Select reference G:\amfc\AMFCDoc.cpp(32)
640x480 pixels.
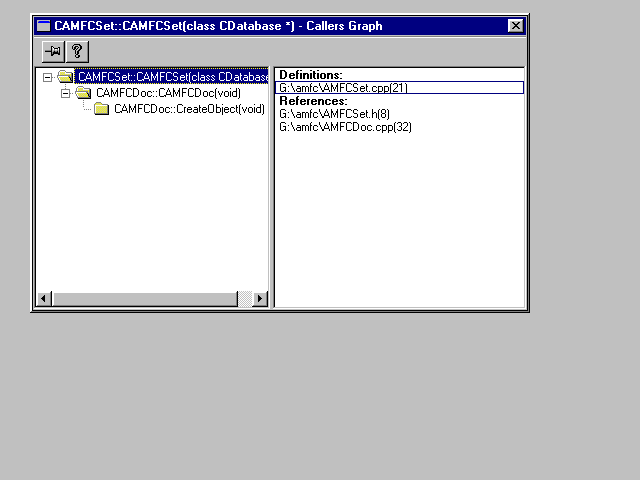pyautogui.click(x=345, y=127)
